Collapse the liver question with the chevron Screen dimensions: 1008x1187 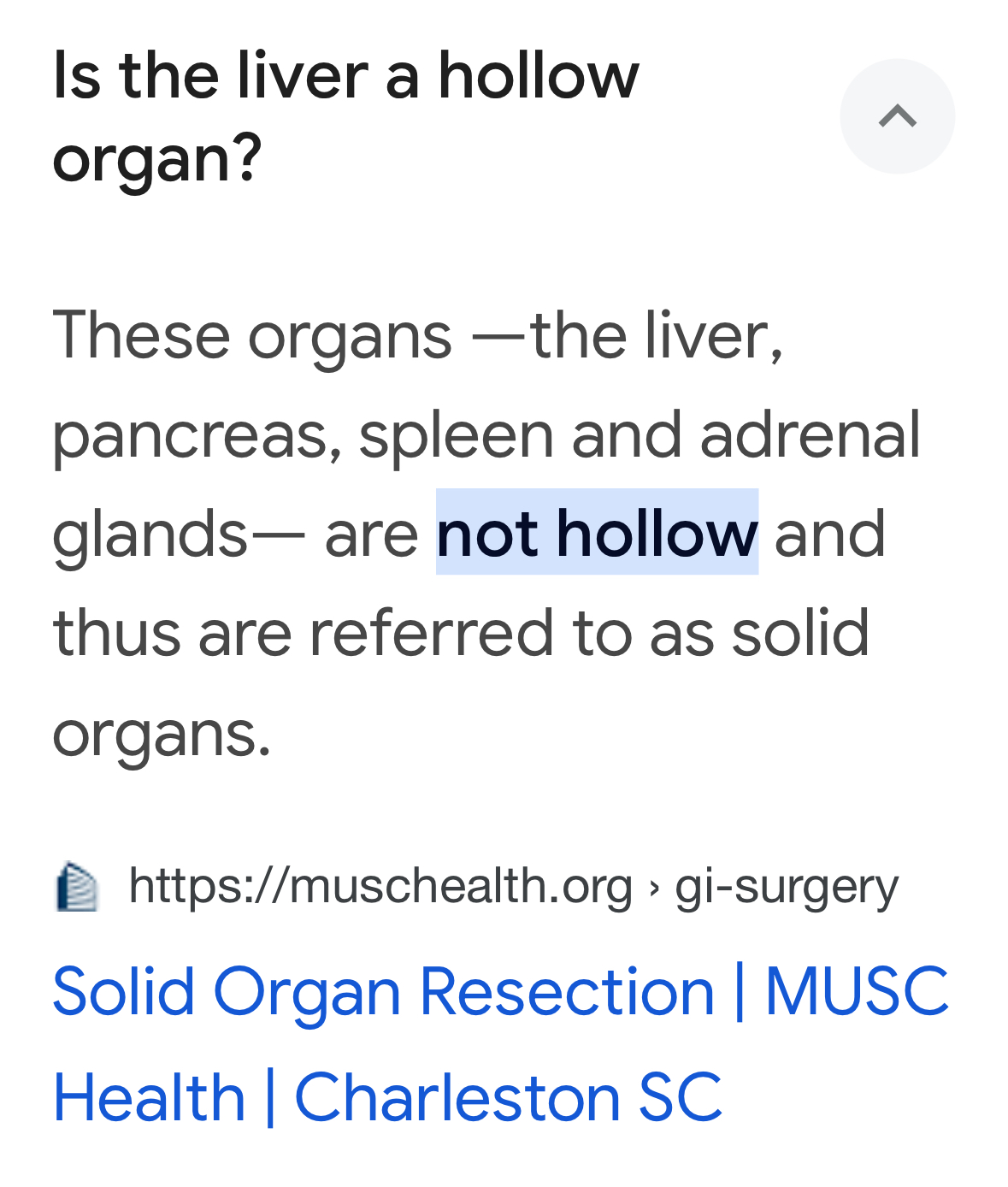point(897,116)
